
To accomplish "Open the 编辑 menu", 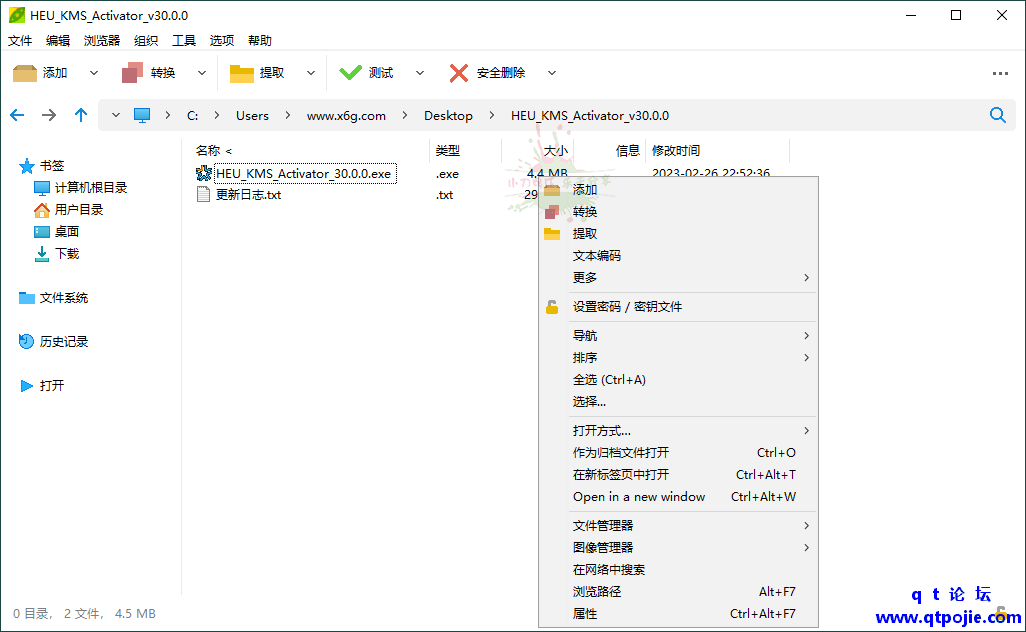I will [58, 41].
